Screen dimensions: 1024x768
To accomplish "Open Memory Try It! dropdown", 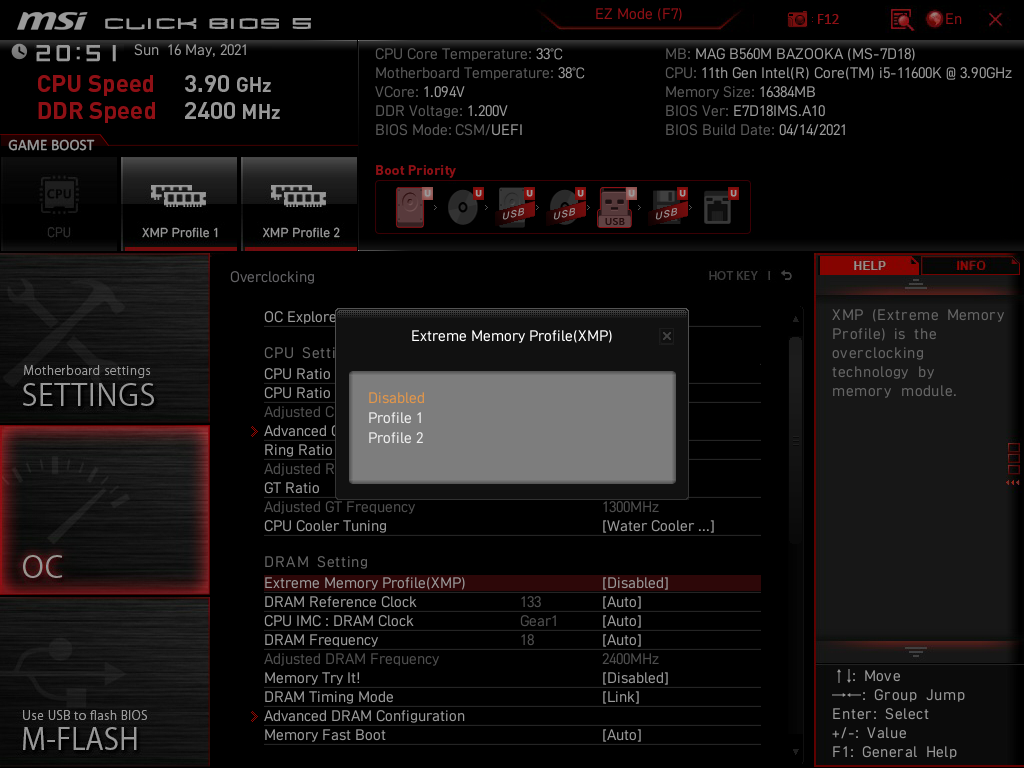I will pos(635,678).
